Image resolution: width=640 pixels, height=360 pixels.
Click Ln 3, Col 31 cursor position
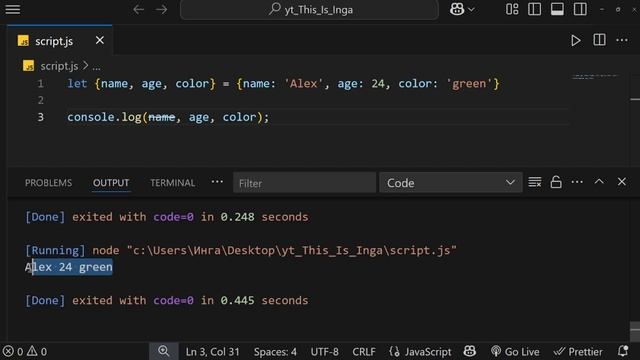pos(212,351)
